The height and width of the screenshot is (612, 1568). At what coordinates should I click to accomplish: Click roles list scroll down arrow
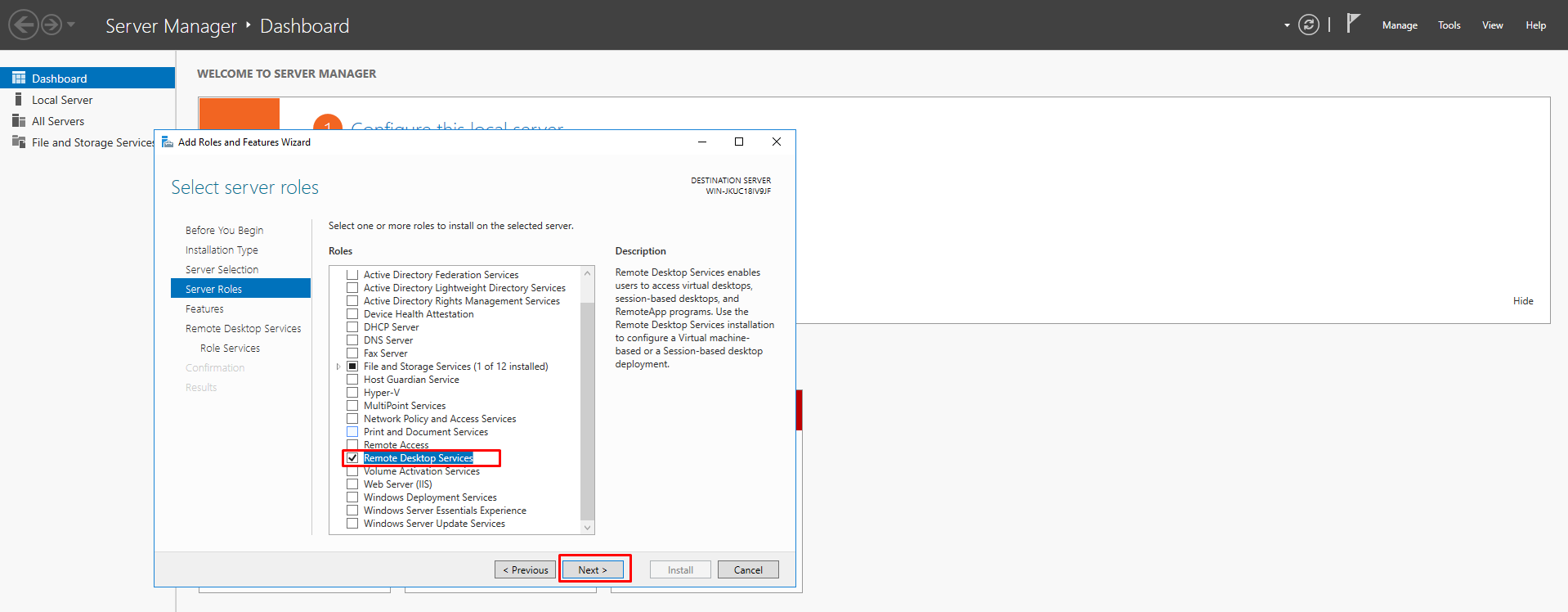click(x=587, y=528)
